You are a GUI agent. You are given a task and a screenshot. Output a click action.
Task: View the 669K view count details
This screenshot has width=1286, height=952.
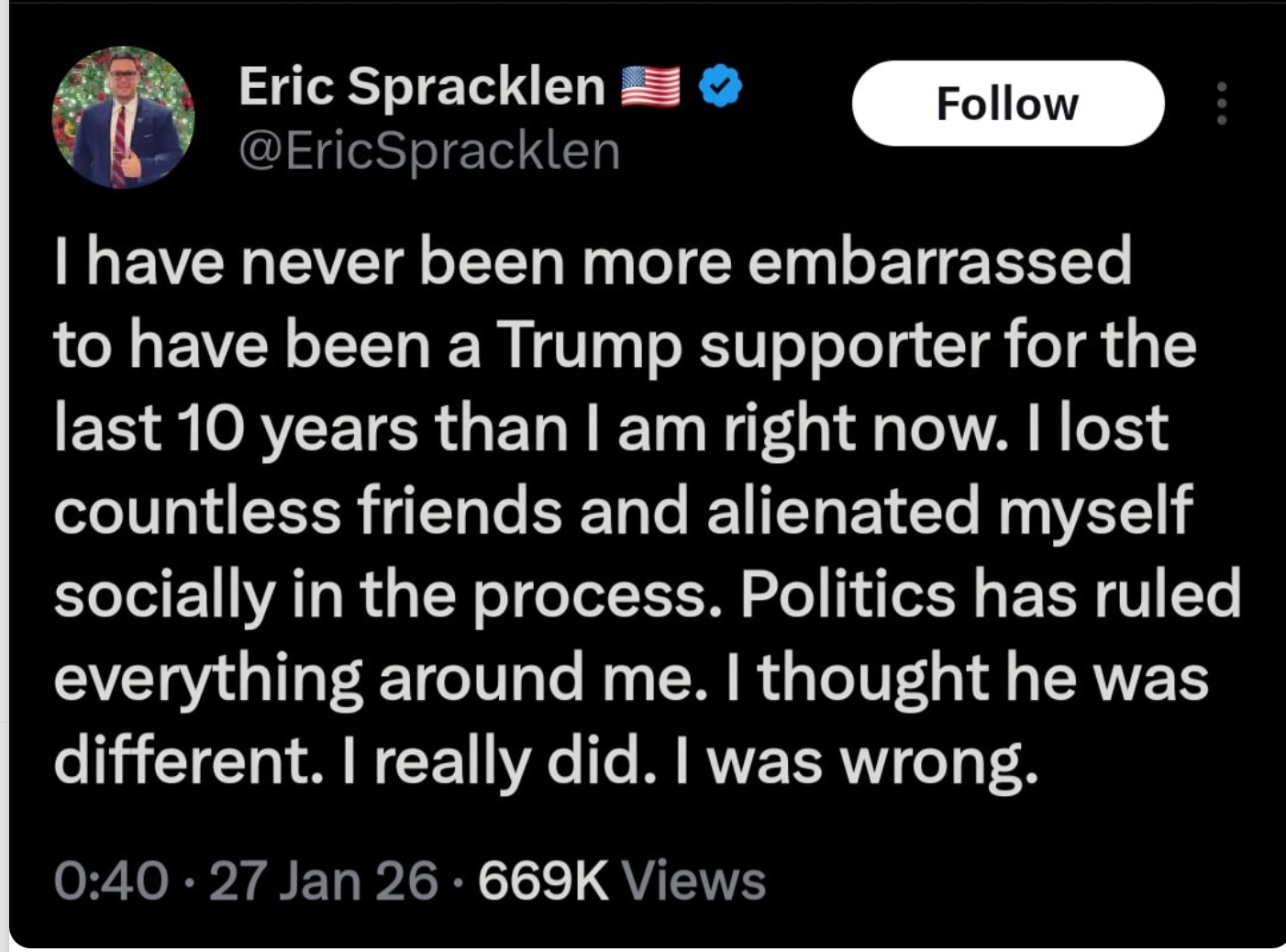tap(543, 880)
